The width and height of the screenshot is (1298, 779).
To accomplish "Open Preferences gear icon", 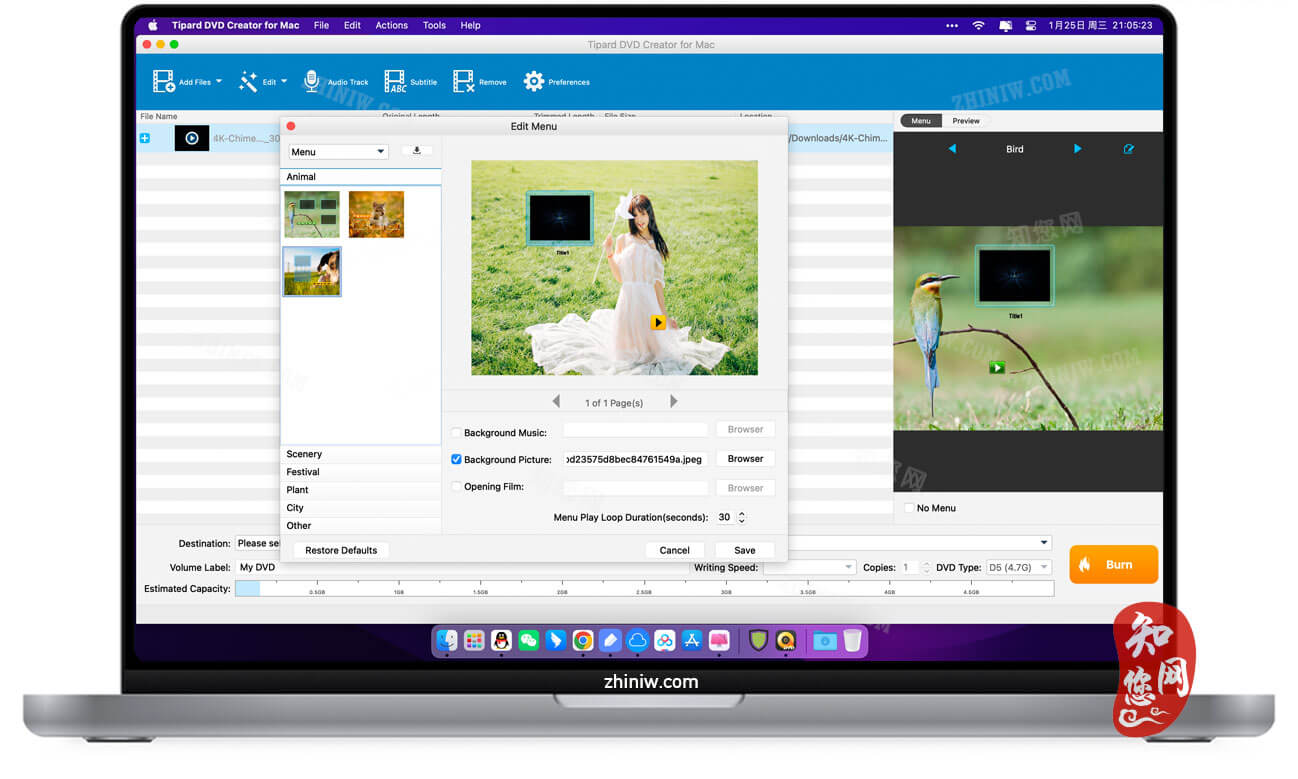I will point(534,82).
